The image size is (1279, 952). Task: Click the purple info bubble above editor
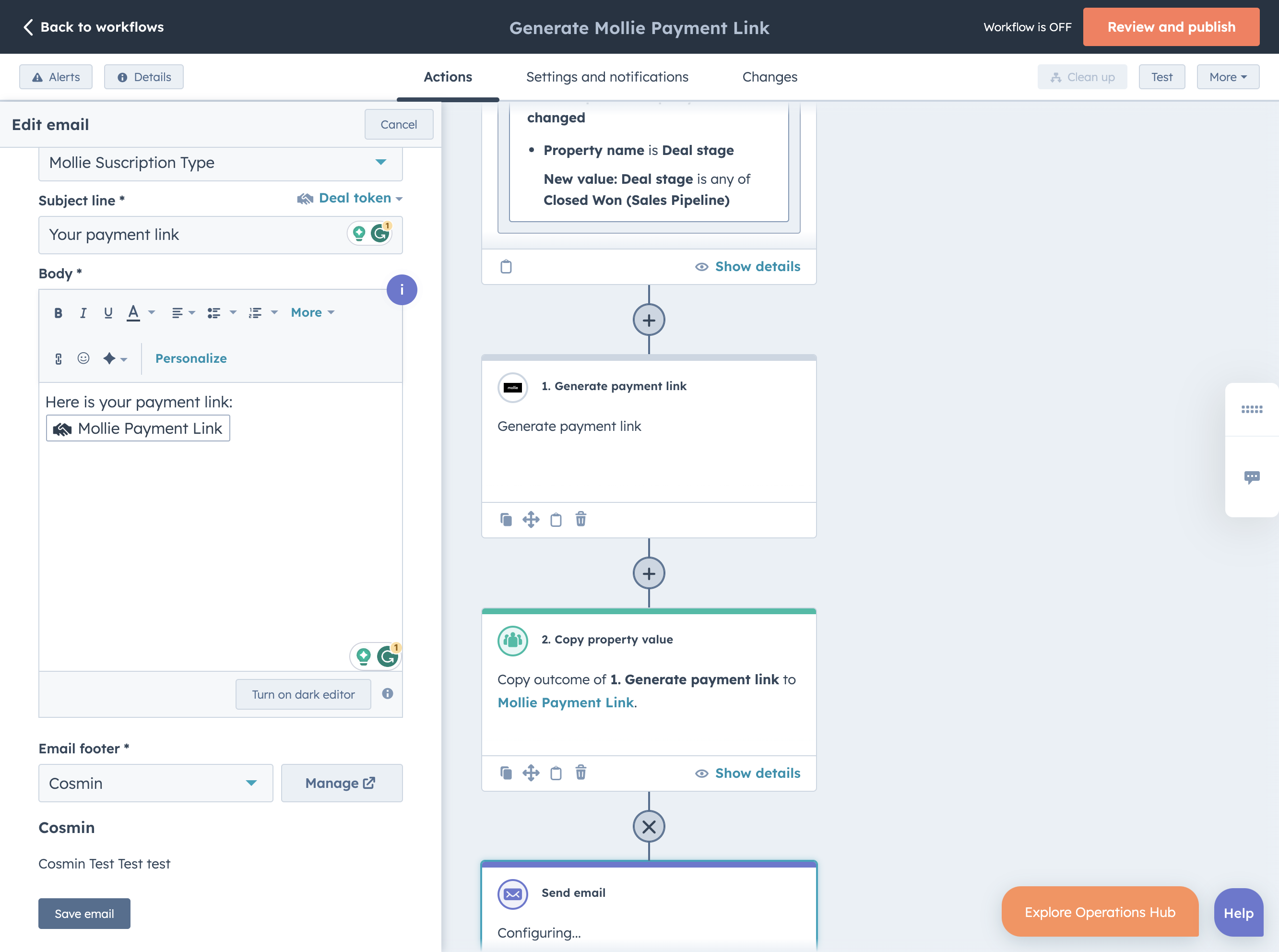pos(402,290)
